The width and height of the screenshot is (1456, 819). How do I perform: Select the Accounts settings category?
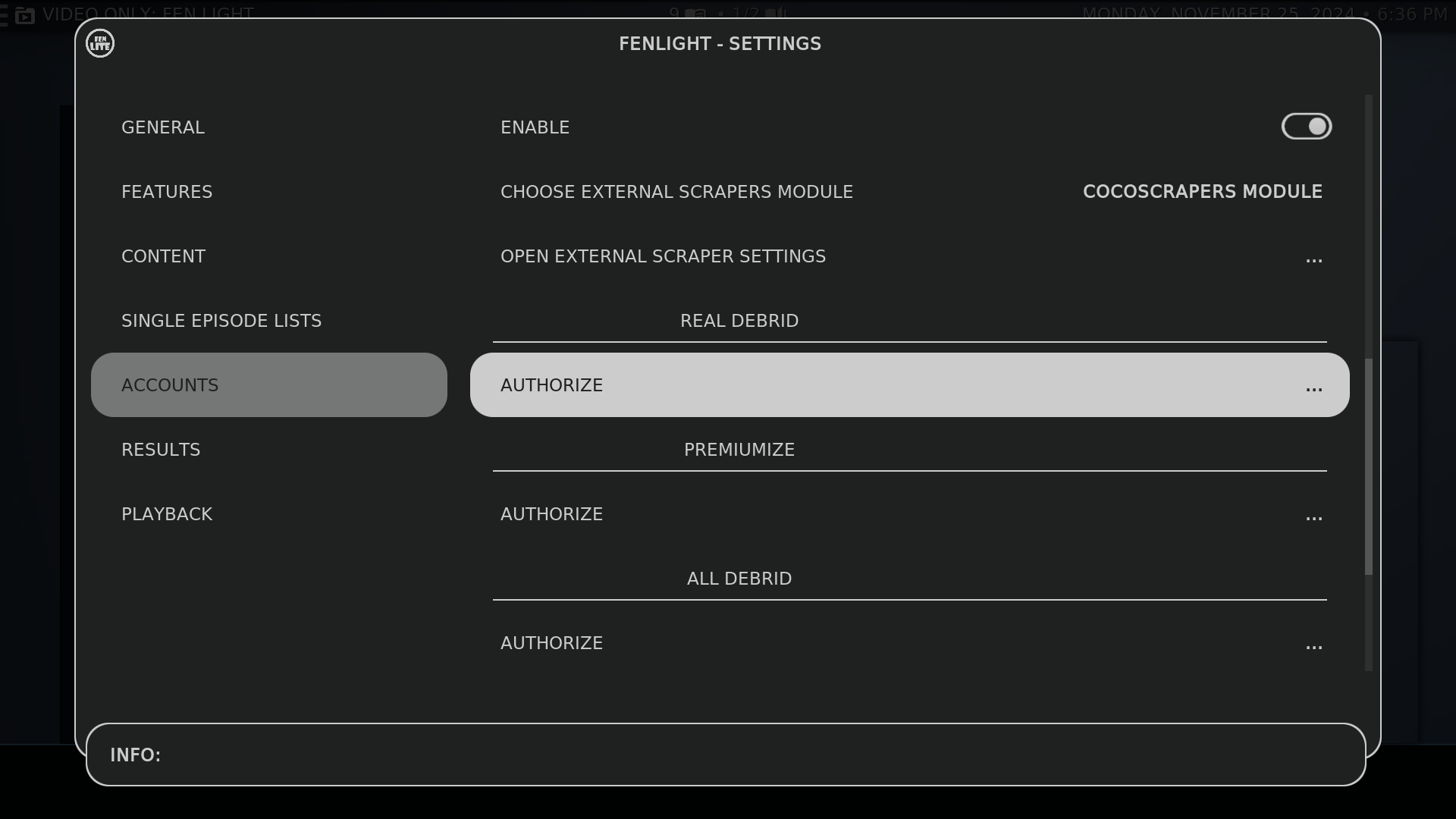pyautogui.click(x=269, y=384)
